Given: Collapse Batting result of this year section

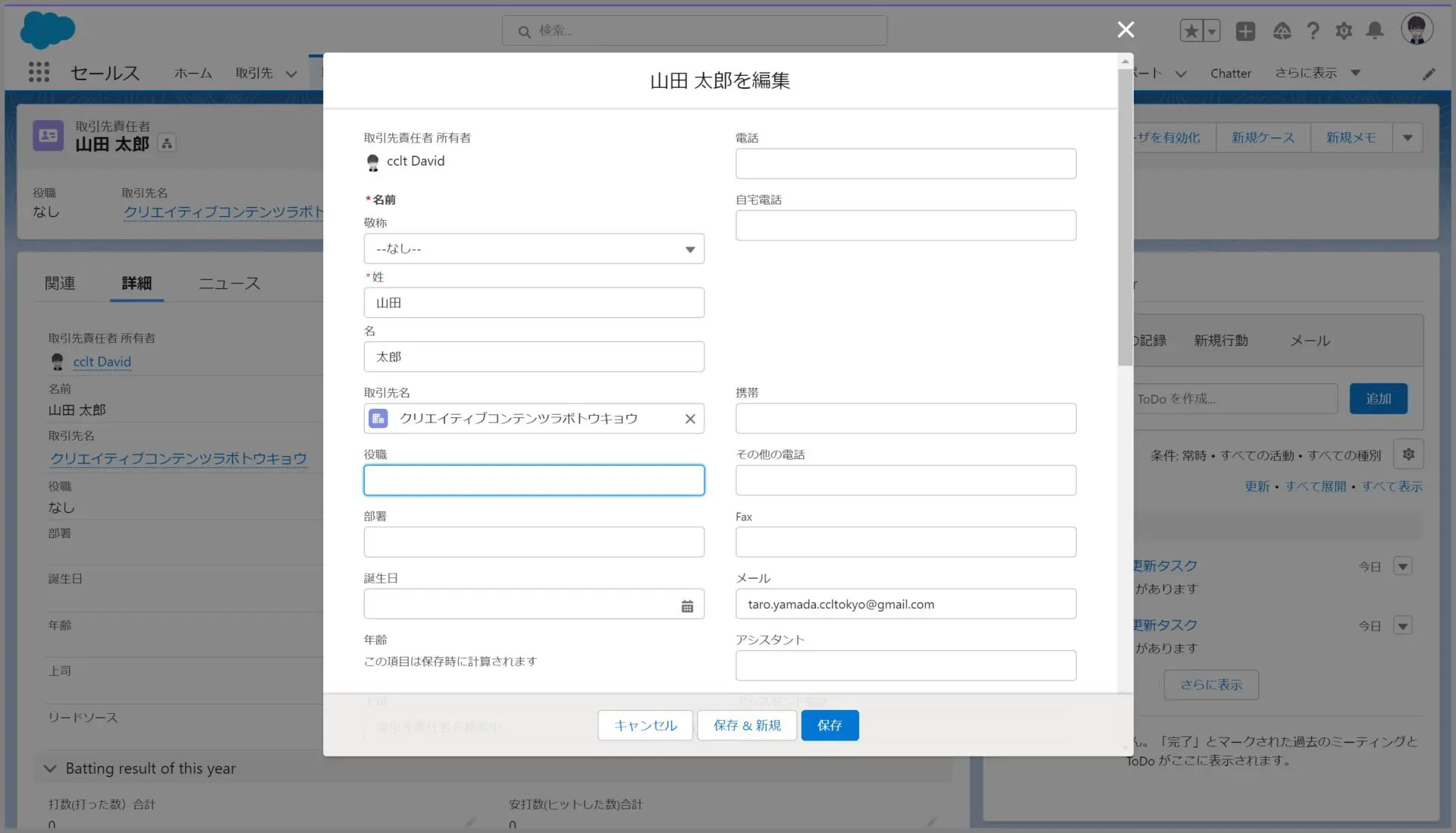Looking at the screenshot, I should pos(50,769).
